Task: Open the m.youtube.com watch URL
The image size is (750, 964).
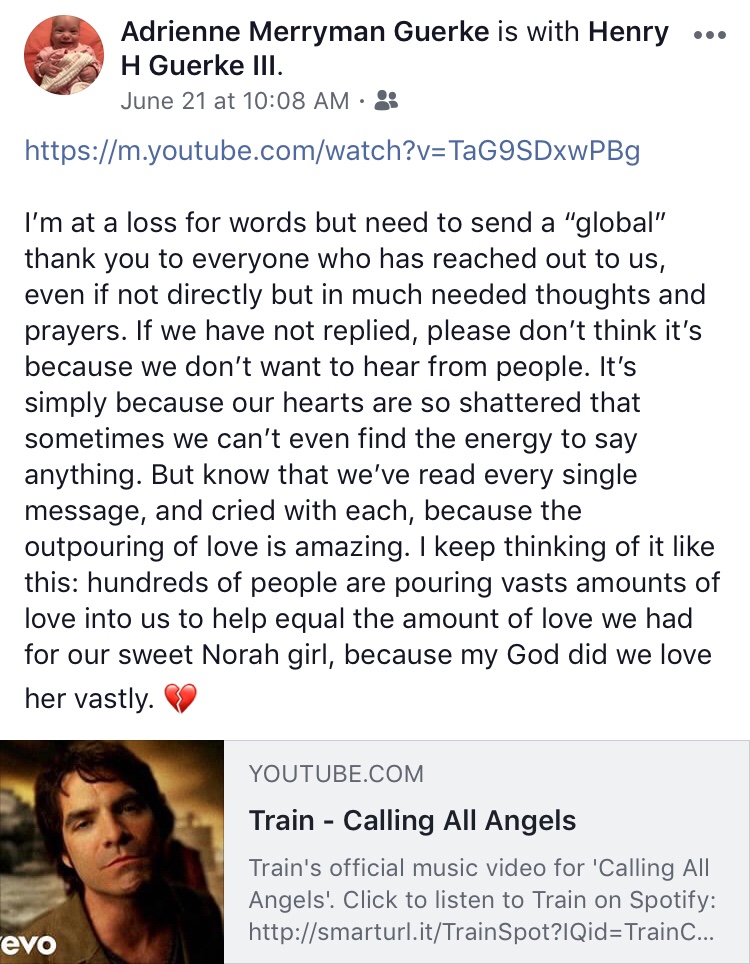Action: [x=331, y=151]
